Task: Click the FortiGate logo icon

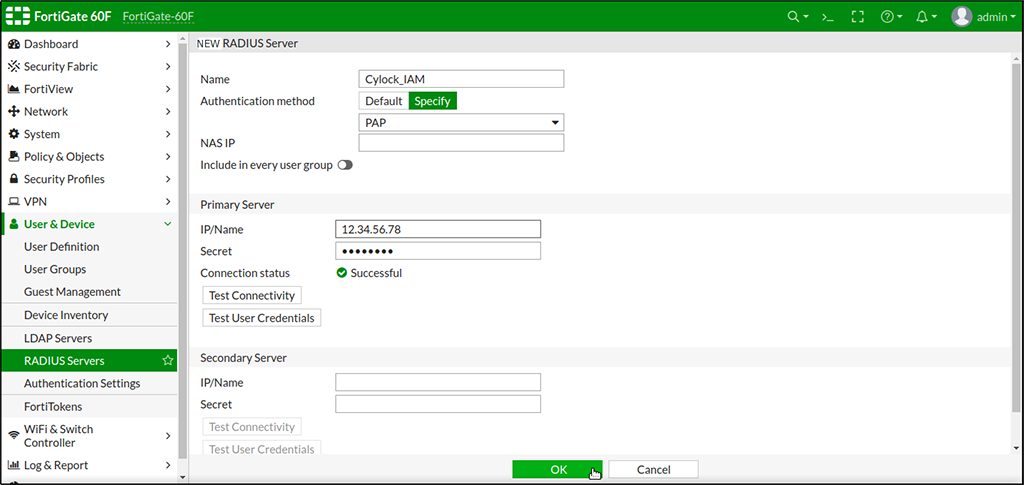Action: [20, 16]
